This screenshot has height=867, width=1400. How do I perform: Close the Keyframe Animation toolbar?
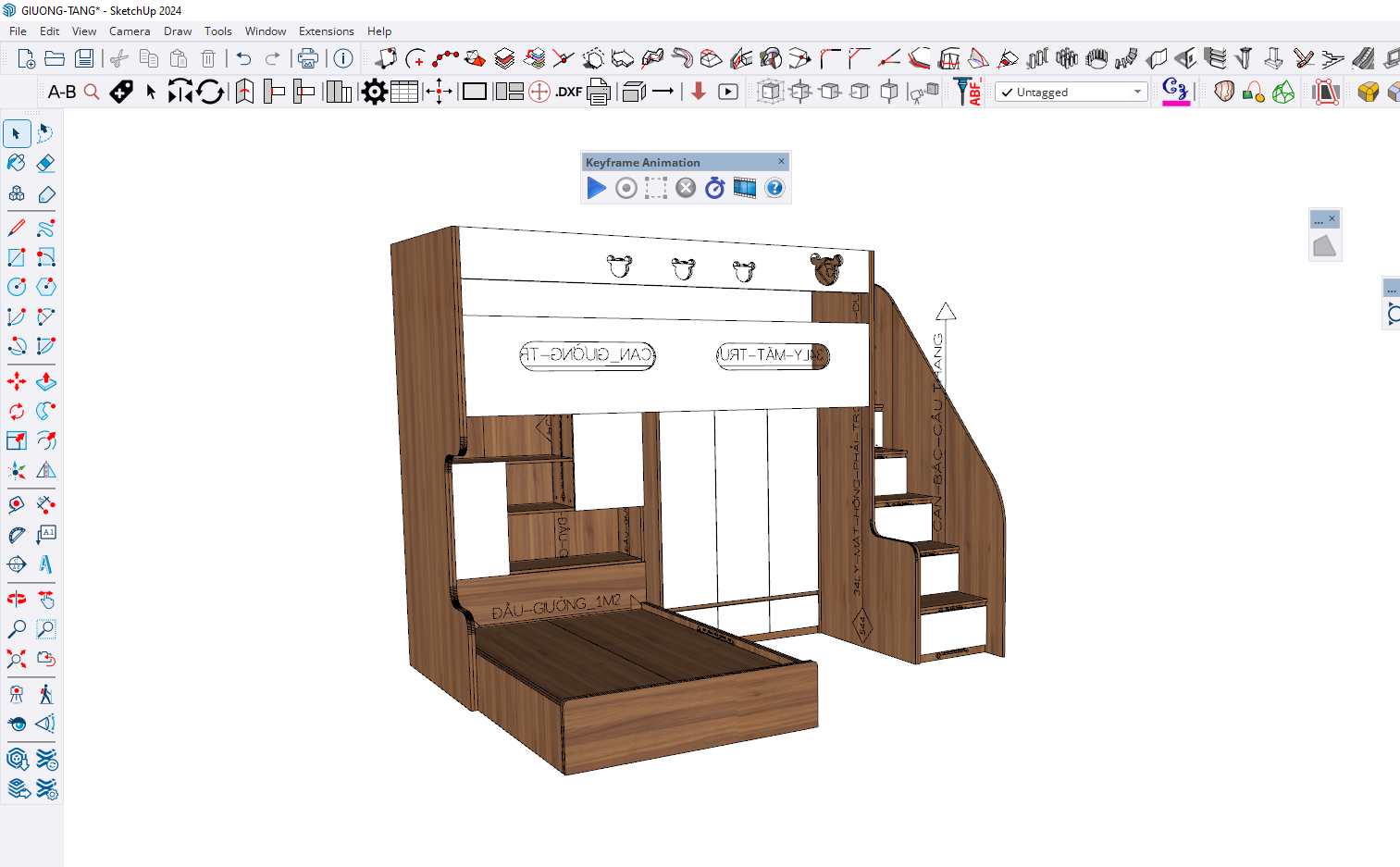(x=781, y=161)
